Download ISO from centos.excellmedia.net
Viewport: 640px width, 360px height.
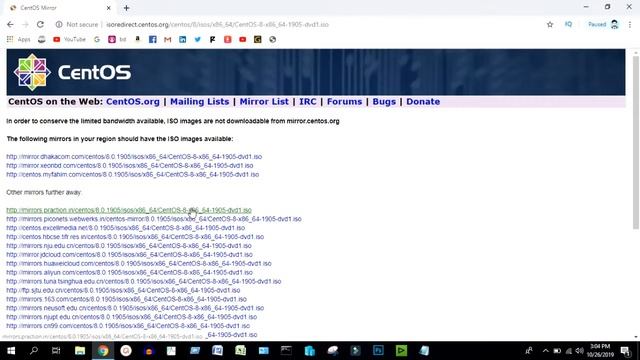[x=125, y=228]
